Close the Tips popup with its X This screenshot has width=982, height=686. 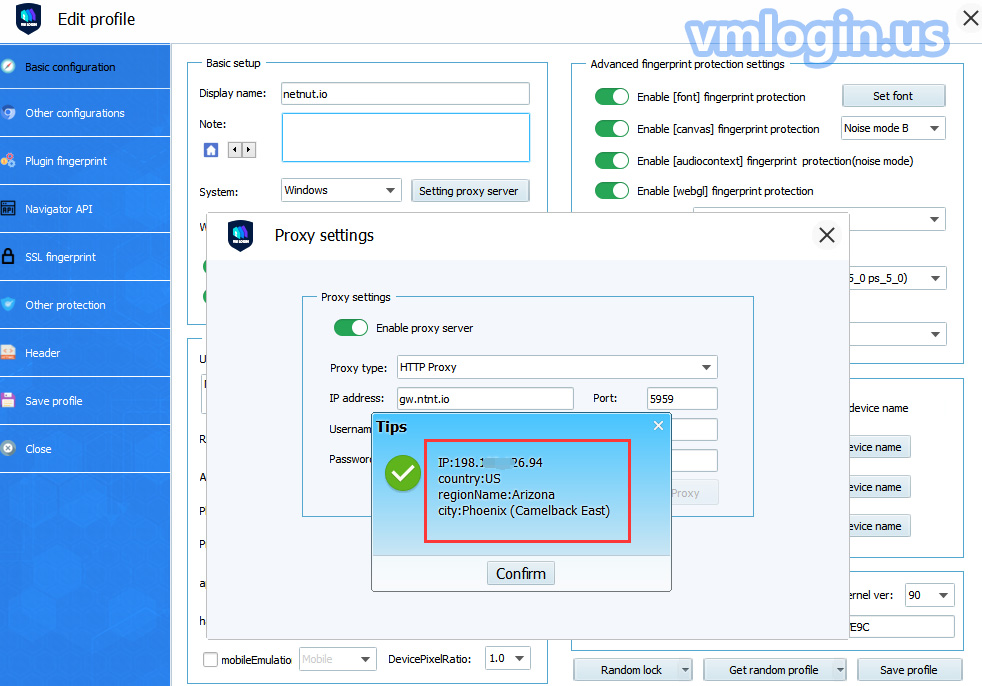pos(658,426)
